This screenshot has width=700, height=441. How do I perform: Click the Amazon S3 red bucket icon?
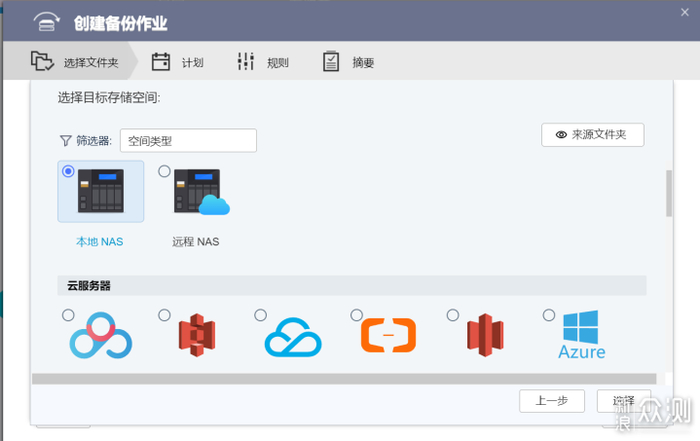tap(197, 335)
